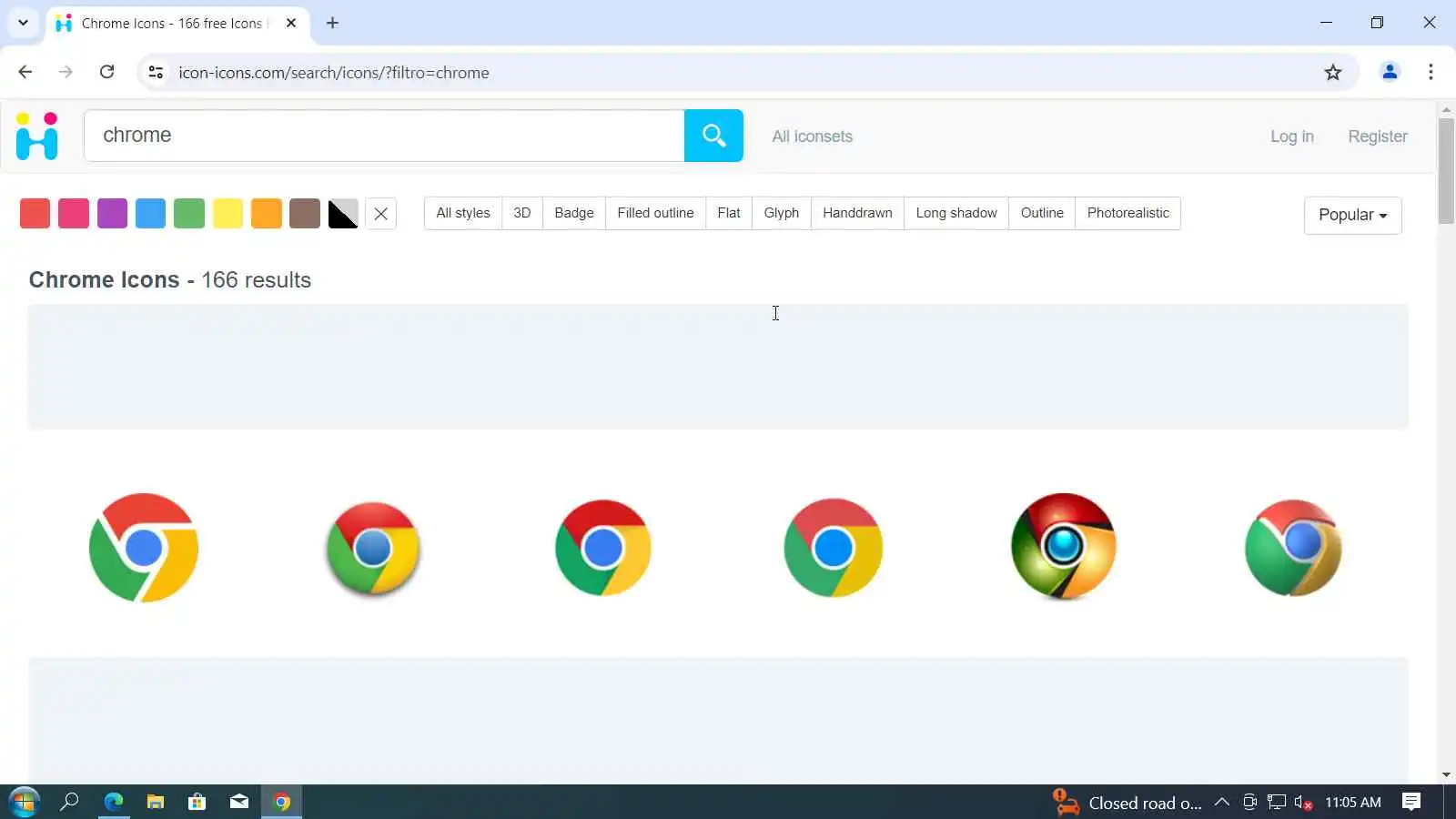Select the Photorealistic style filter
The height and width of the screenshot is (819, 1456).
(x=1128, y=213)
